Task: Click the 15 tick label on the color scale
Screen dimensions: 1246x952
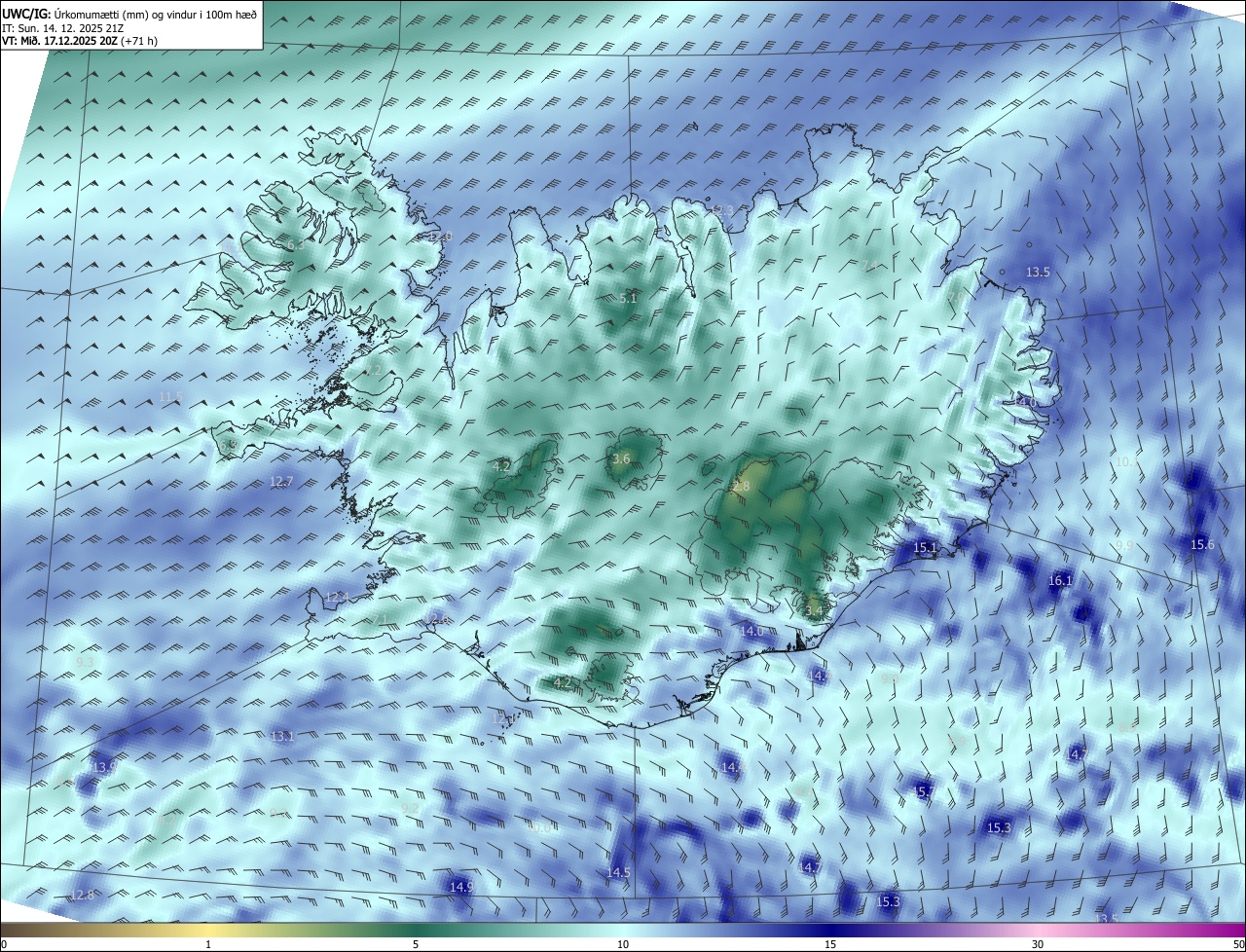Action: (x=830, y=944)
